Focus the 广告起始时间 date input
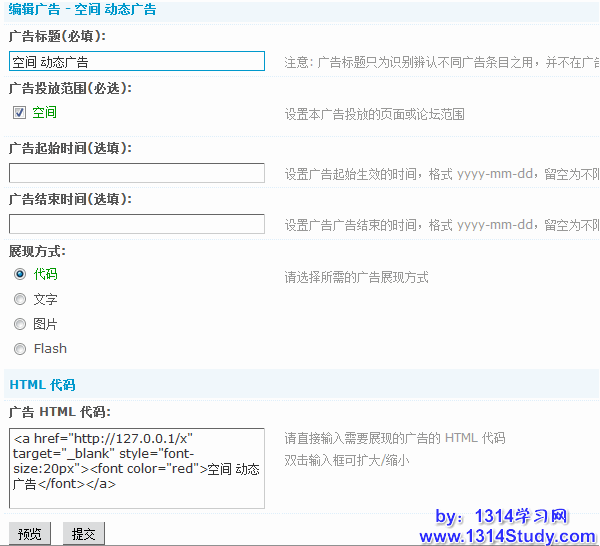This screenshot has width=600, height=546. click(136, 173)
